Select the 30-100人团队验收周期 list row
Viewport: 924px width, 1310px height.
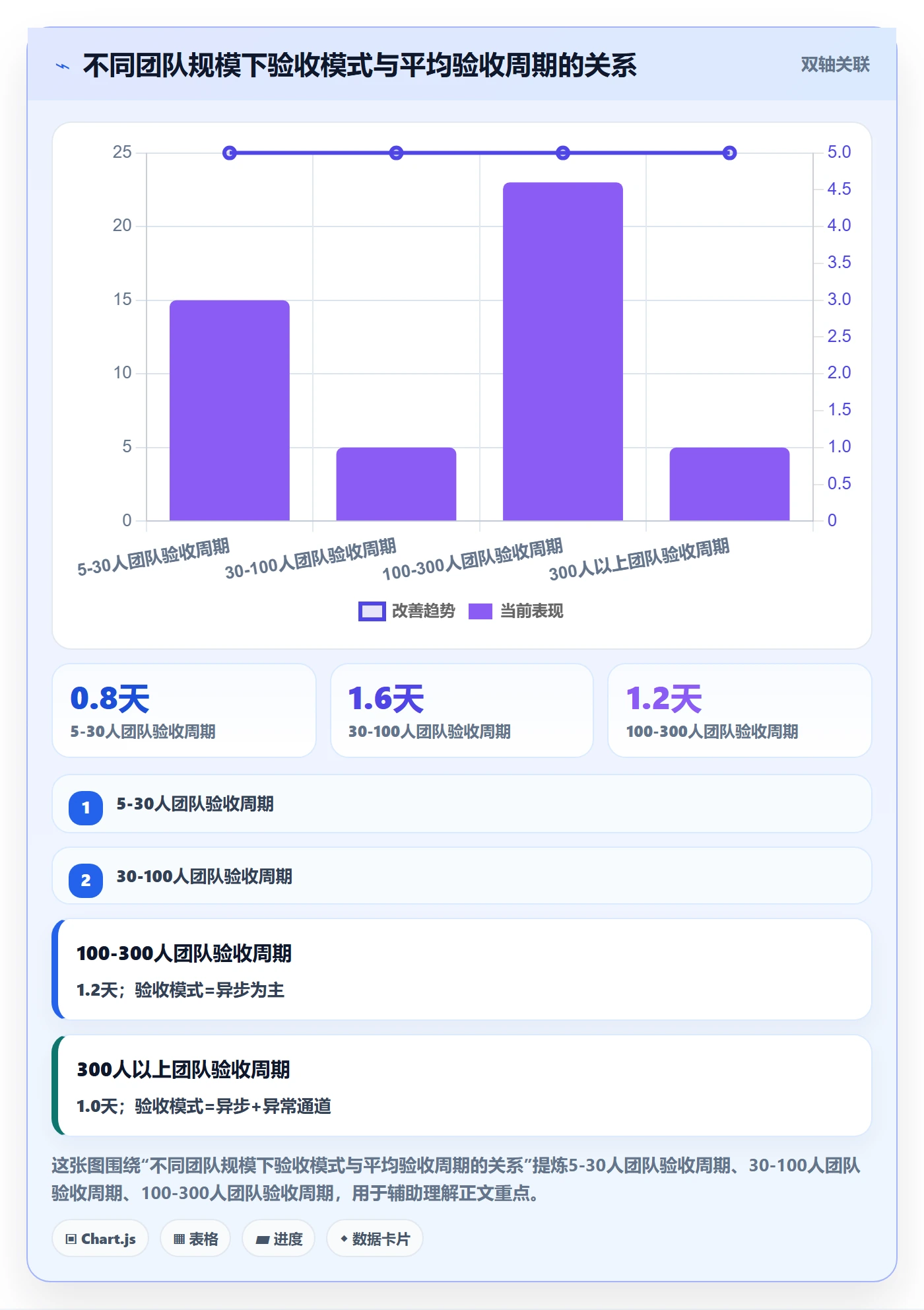[462, 876]
